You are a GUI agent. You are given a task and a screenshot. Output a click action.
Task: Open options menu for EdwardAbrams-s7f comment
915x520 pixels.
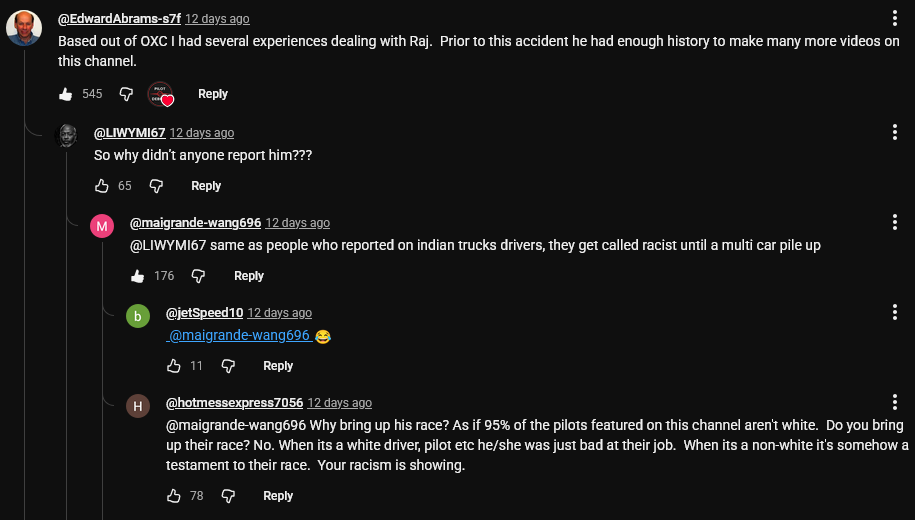point(894,19)
